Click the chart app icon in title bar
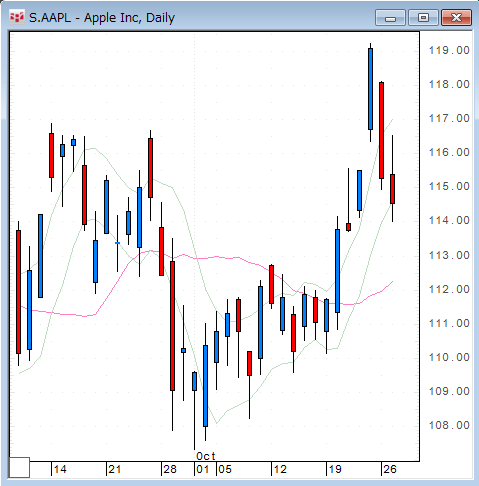The height and width of the screenshot is (486, 479). [17, 17]
